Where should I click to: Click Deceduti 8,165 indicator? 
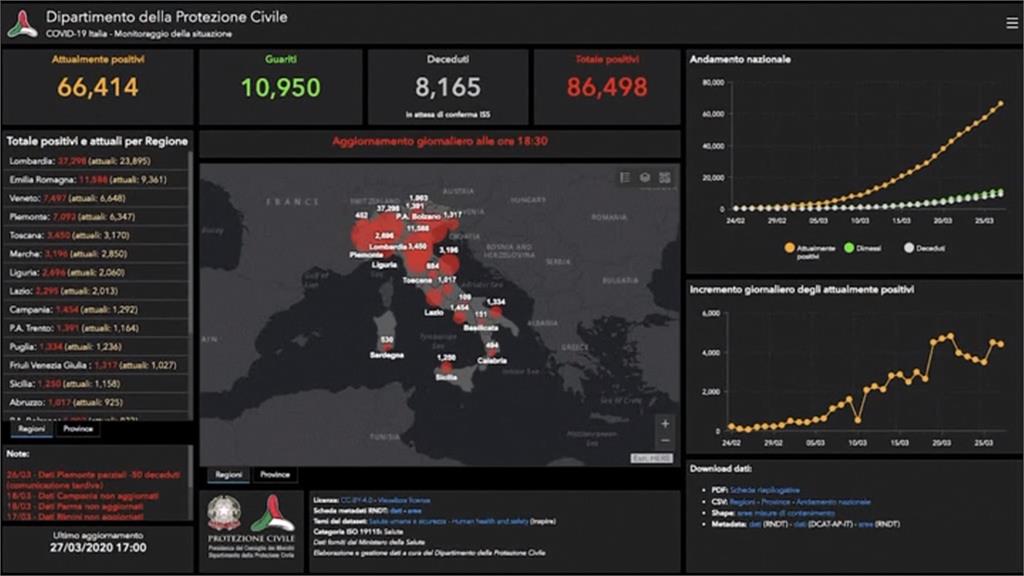[x=448, y=87]
